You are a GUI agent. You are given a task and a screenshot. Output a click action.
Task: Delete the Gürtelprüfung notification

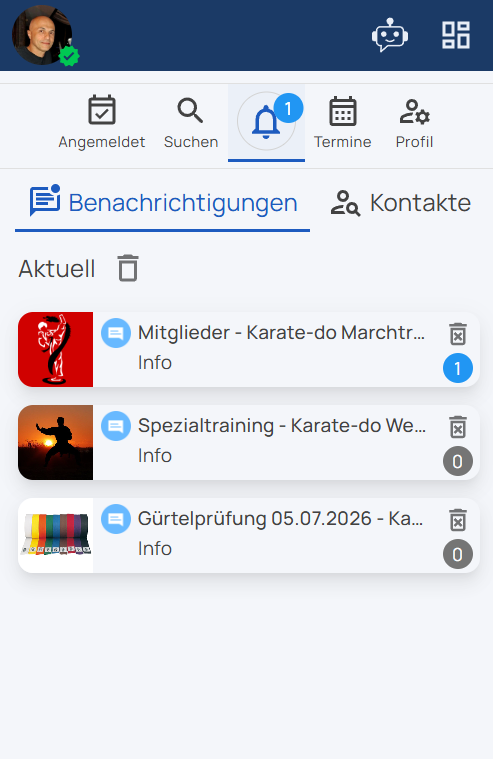tap(458, 520)
